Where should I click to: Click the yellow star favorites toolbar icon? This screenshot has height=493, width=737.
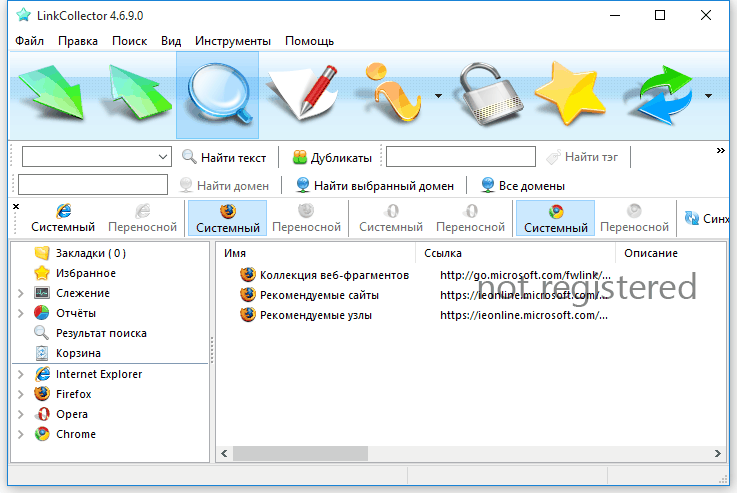(570, 95)
